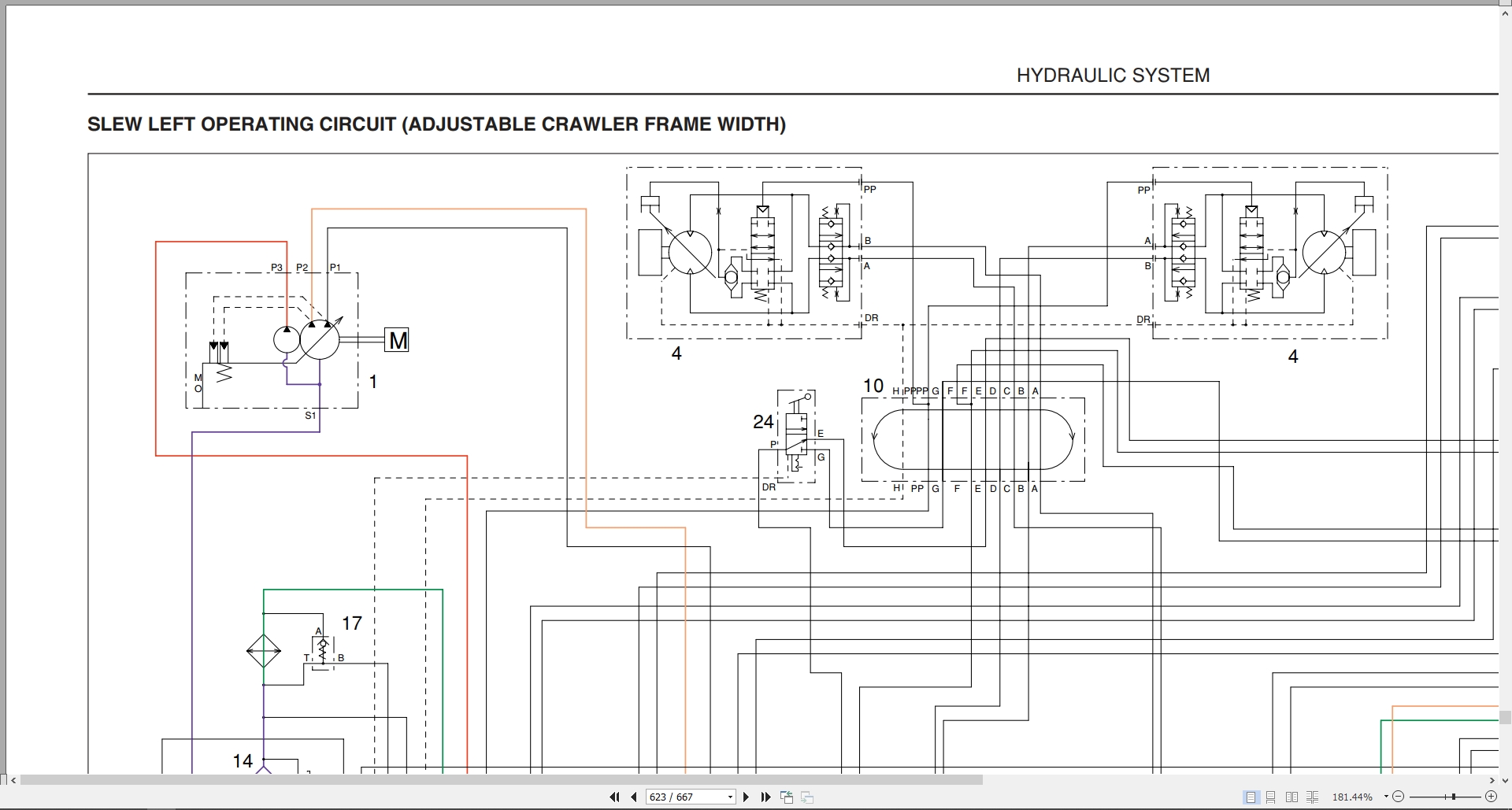Enable Scrolling page display mode
The image size is (1512, 810).
click(1271, 797)
